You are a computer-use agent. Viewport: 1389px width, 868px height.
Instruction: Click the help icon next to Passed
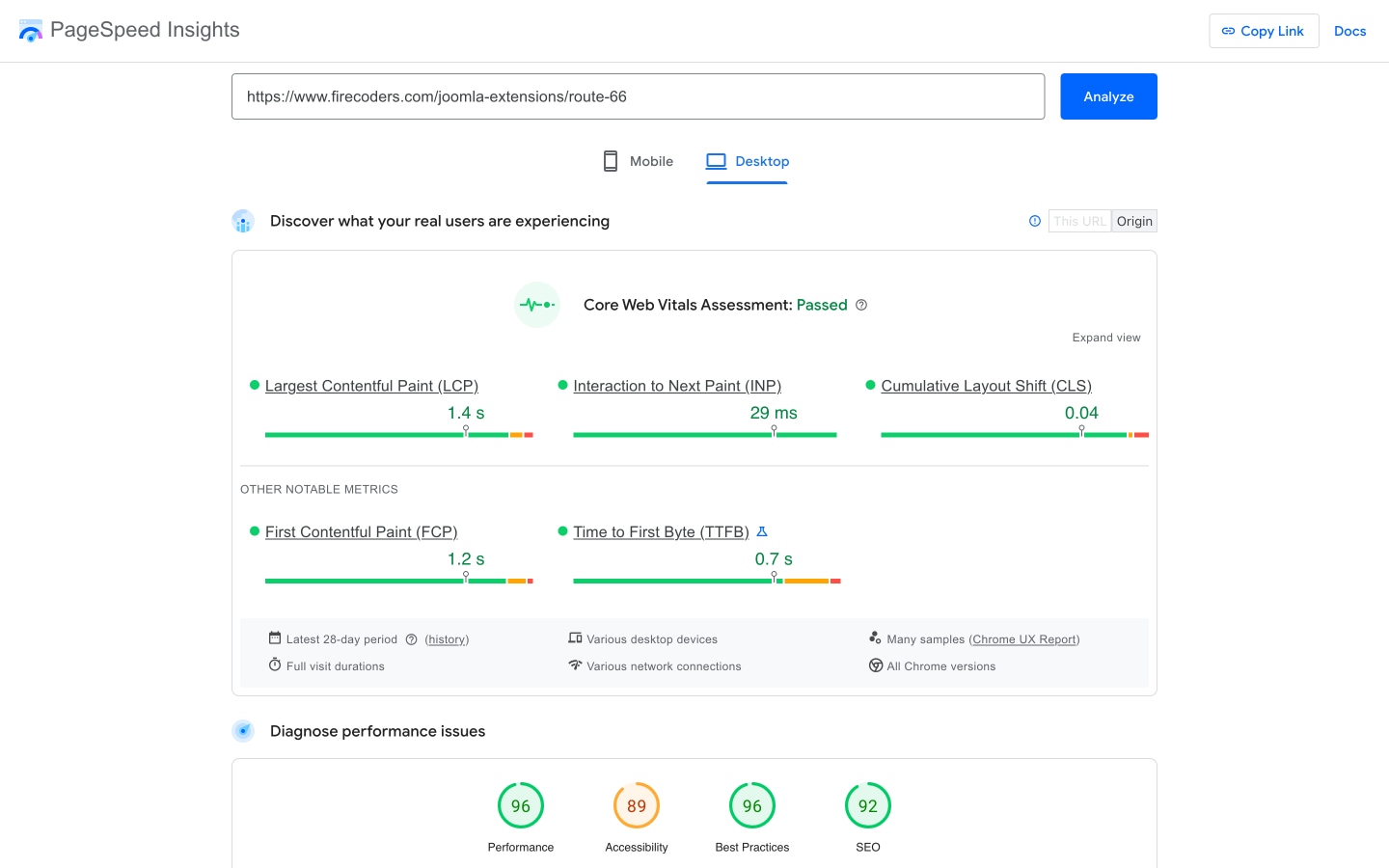click(x=861, y=305)
